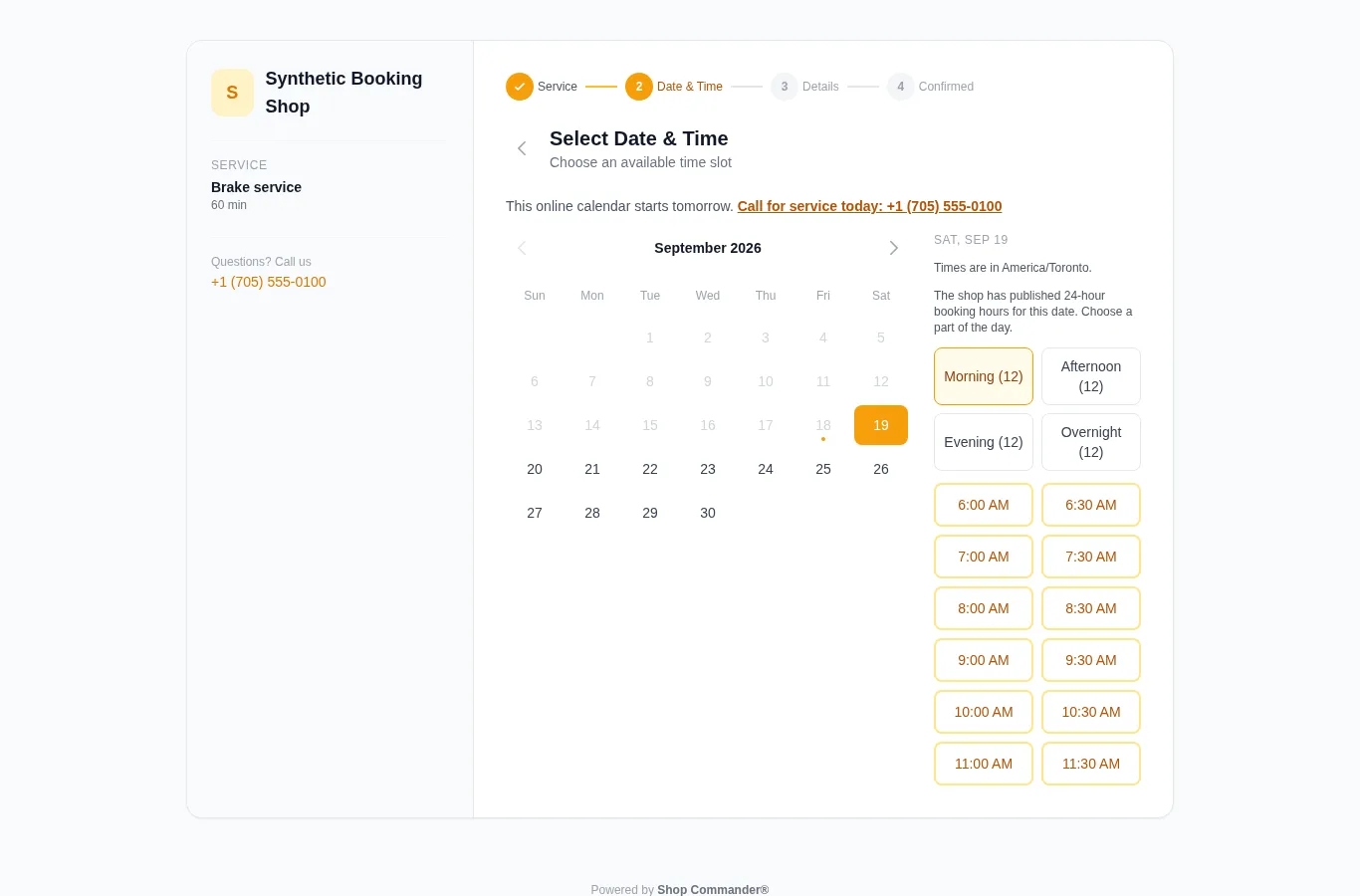Click the completed Service step checkmark
Screen dimensions: 1360x896
coord(520,87)
